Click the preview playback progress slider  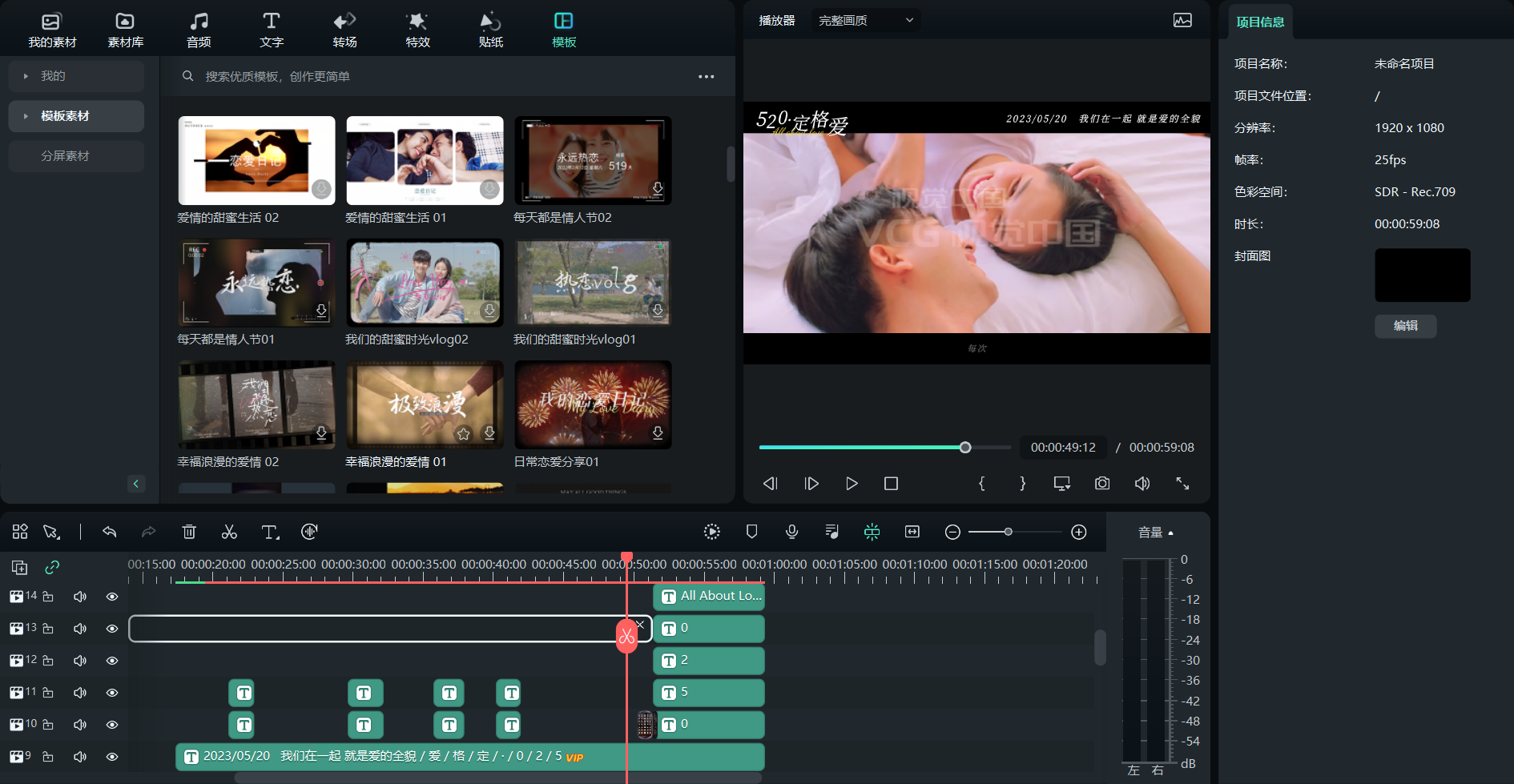(x=885, y=448)
